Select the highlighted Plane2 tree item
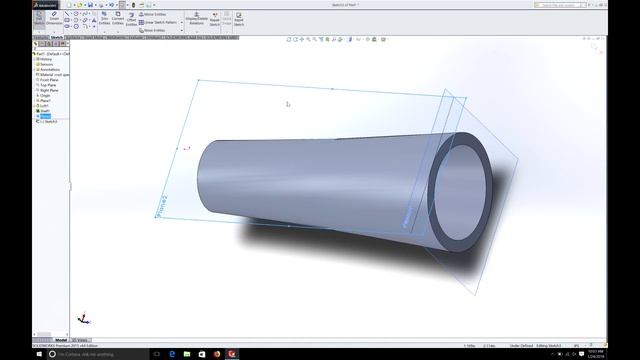This screenshot has width=640, height=360. pyautogui.click(x=44, y=116)
